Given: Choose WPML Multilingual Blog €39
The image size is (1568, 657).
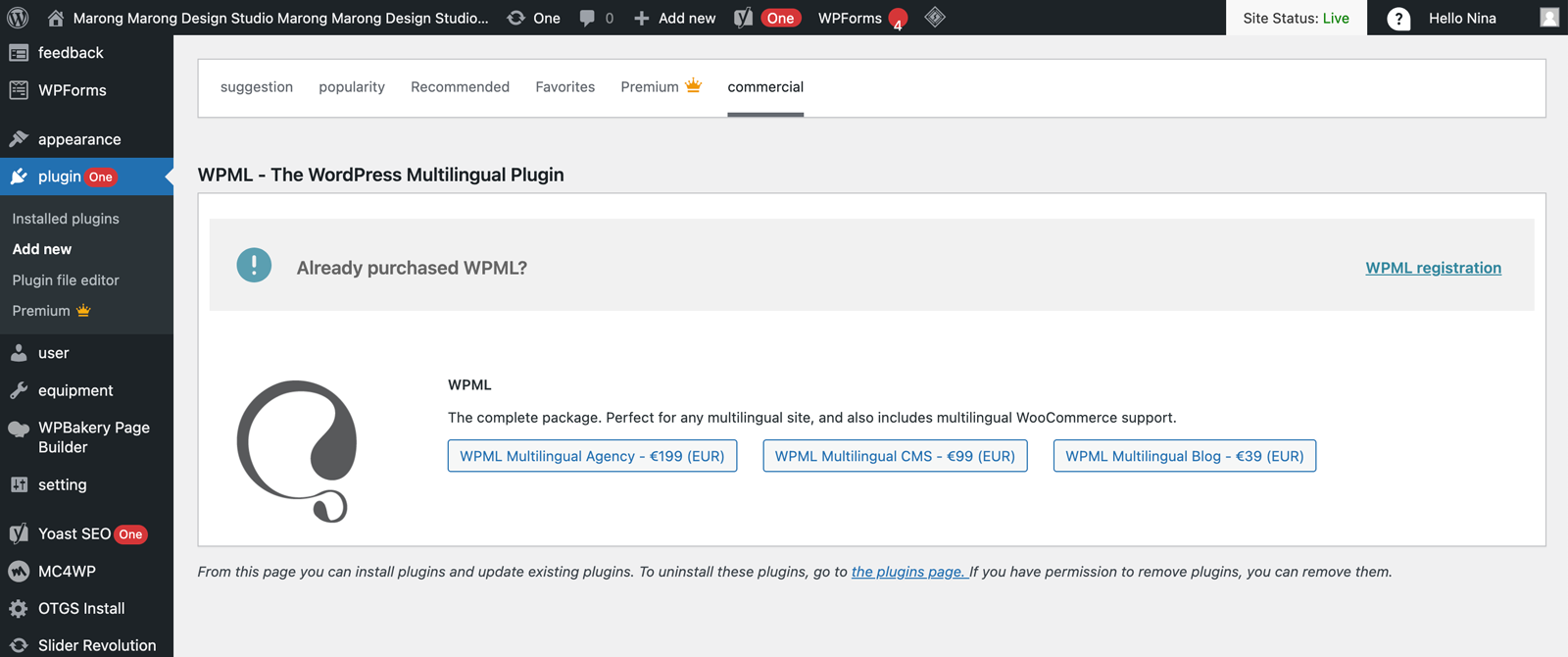Looking at the screenshot, I should (1184, 456).
